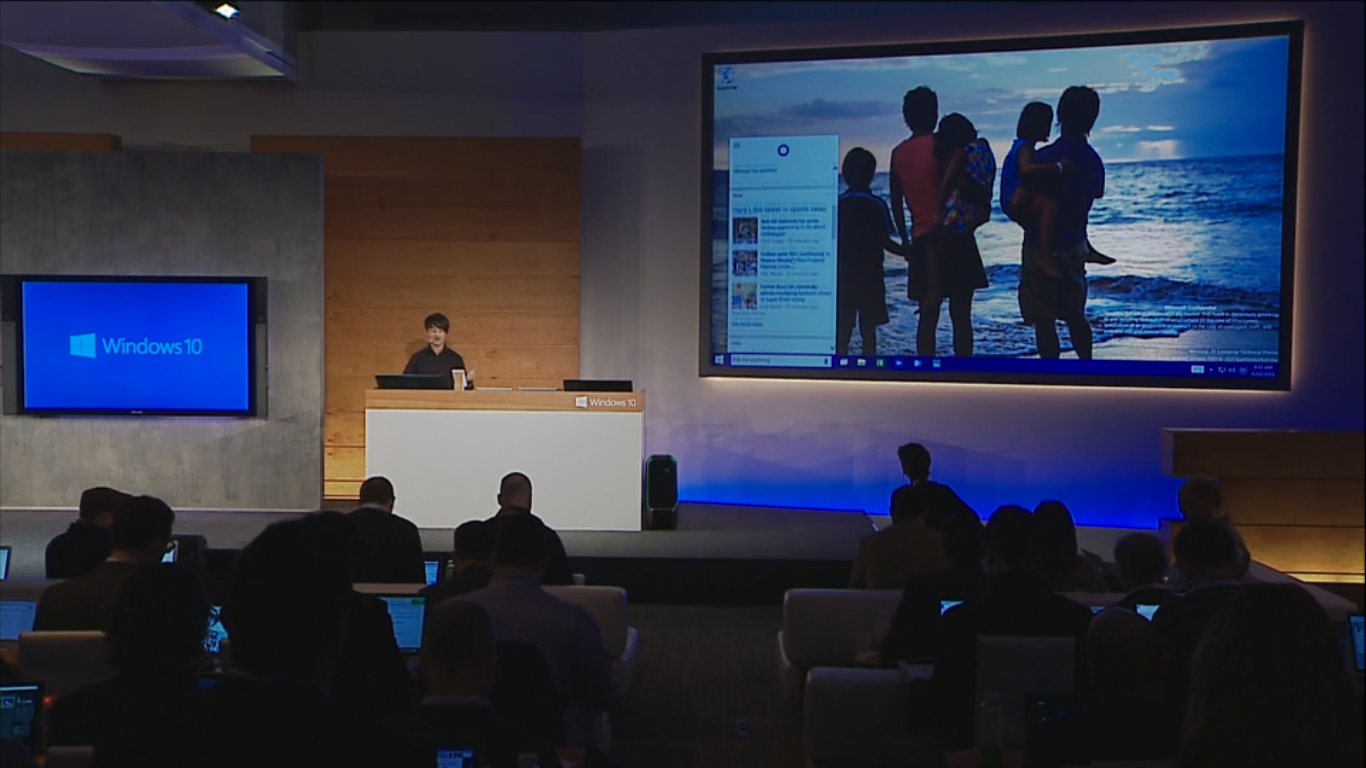Launch File Explorer from the taskbar
The image size is (1366, 768).
pos(862,362)
